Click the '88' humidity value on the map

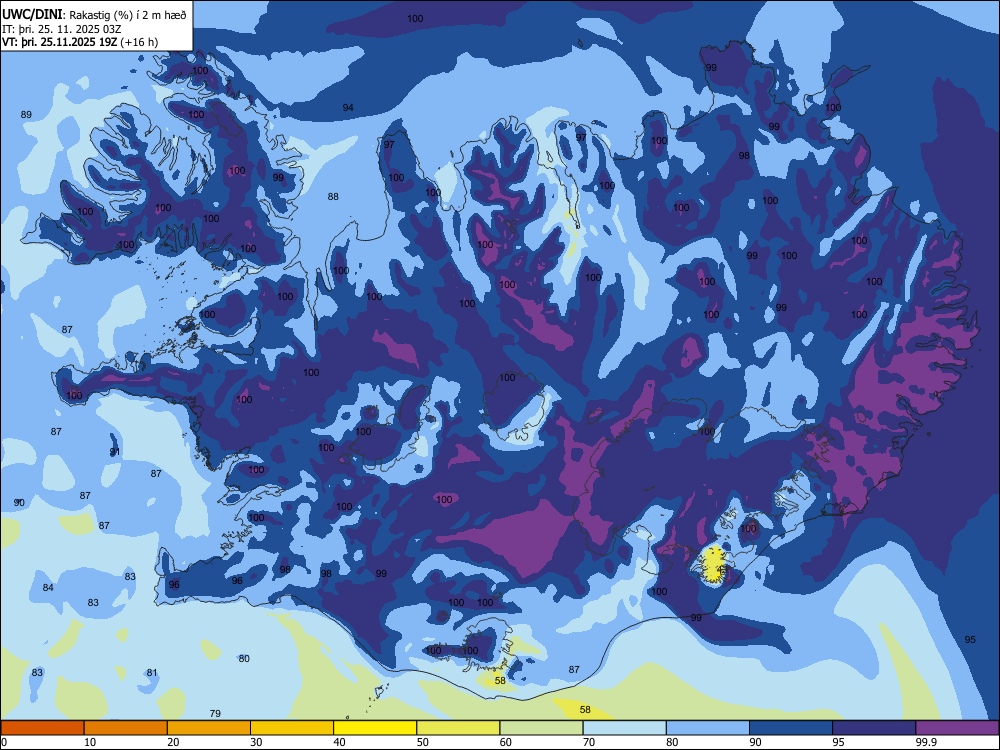coord(333,196)
